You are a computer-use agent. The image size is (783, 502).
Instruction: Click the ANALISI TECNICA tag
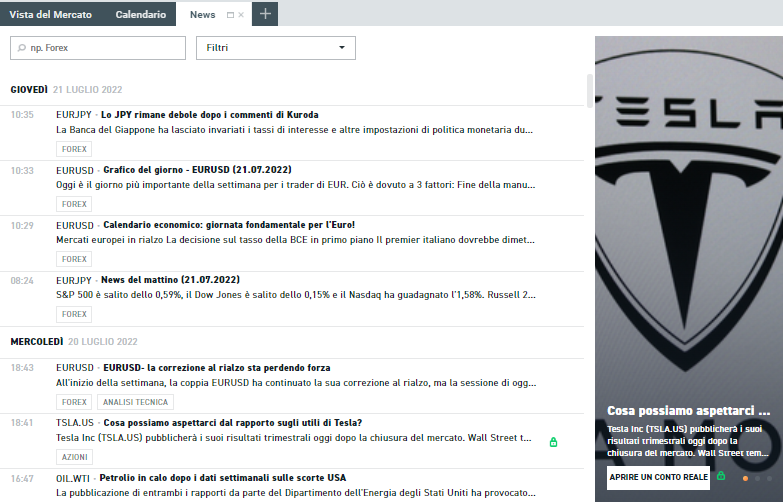pyautogui.click(x=135, y=402)
